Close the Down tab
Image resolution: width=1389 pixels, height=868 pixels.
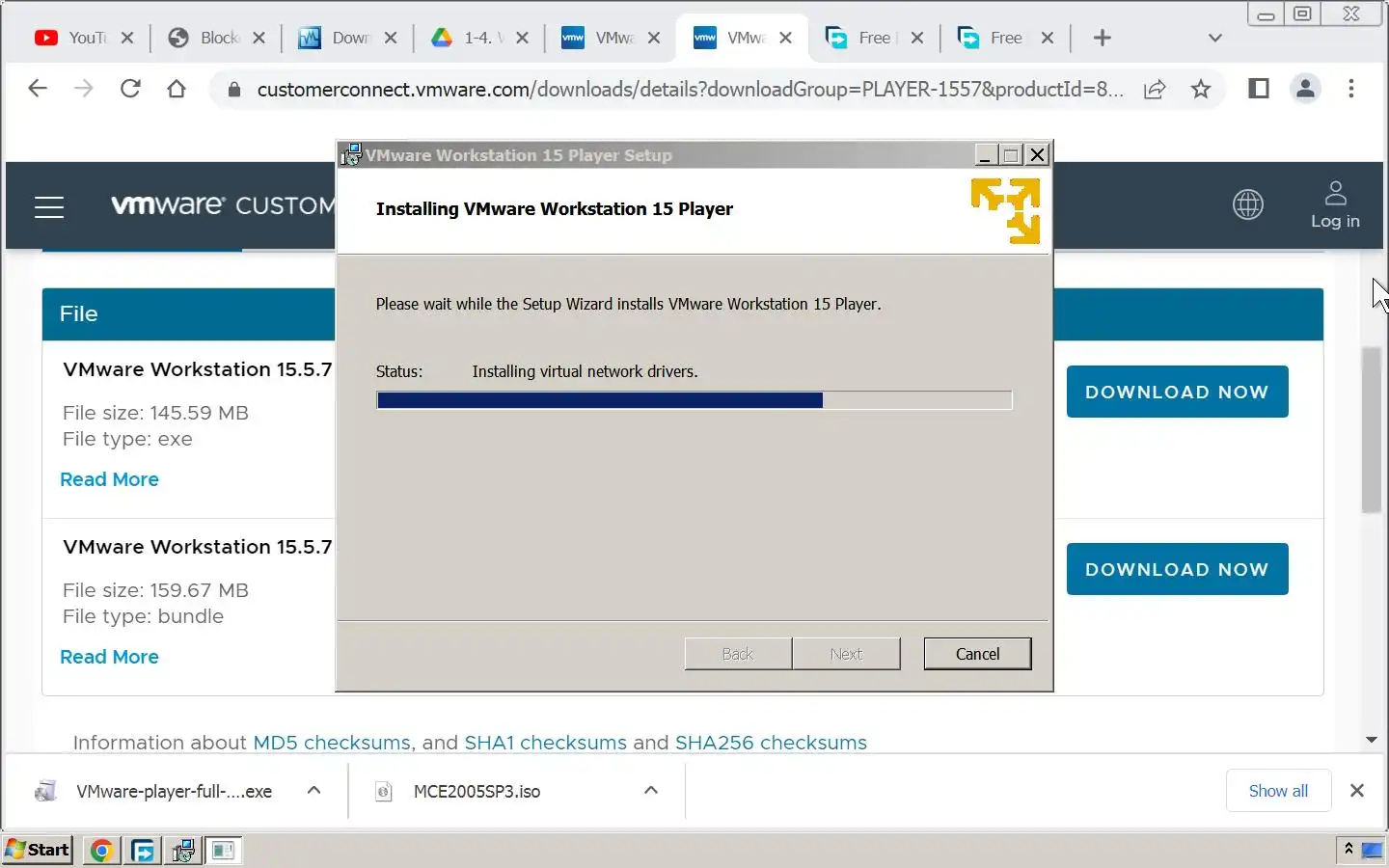(391, 38)
